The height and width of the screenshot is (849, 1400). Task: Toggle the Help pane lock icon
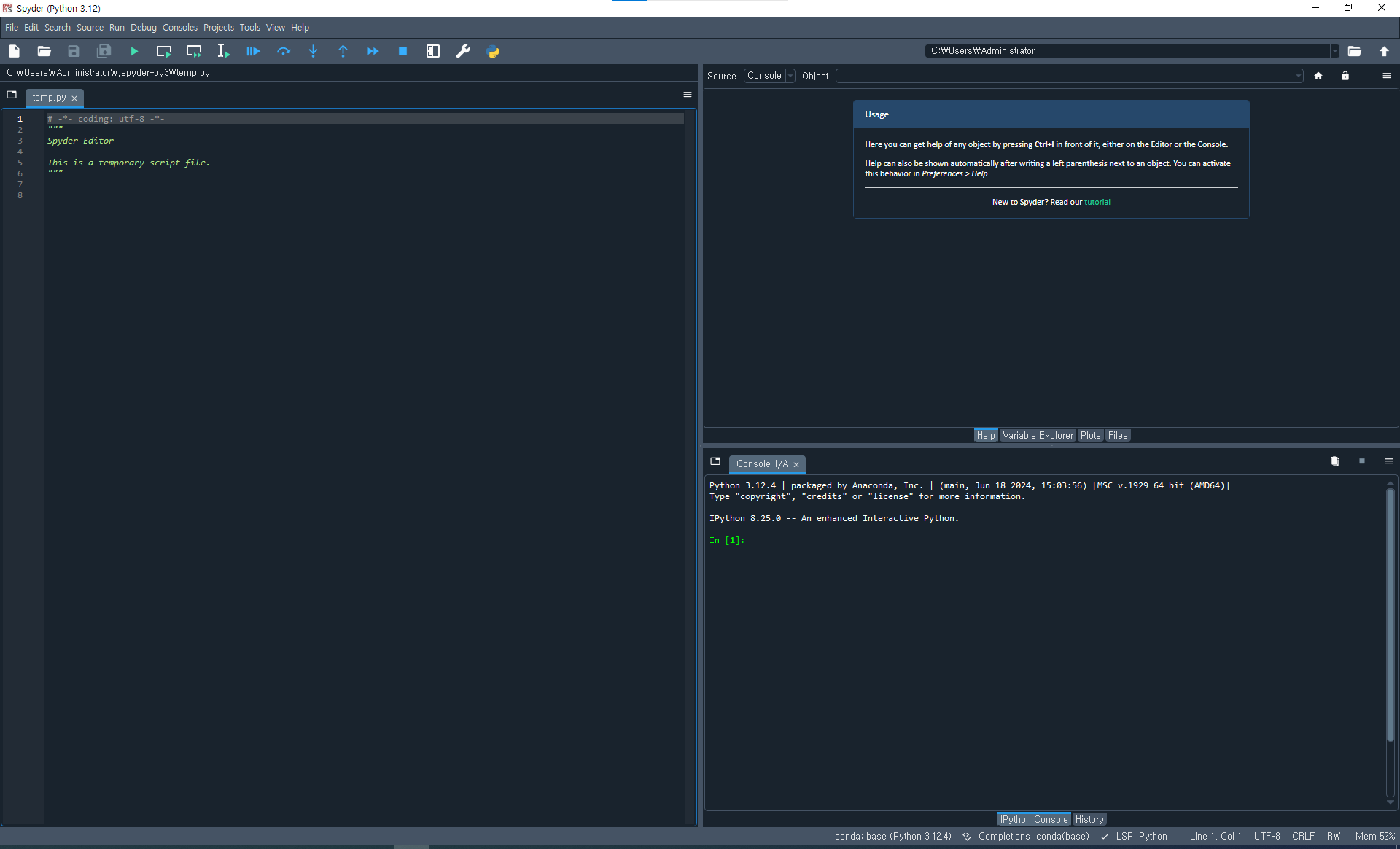1345,76
